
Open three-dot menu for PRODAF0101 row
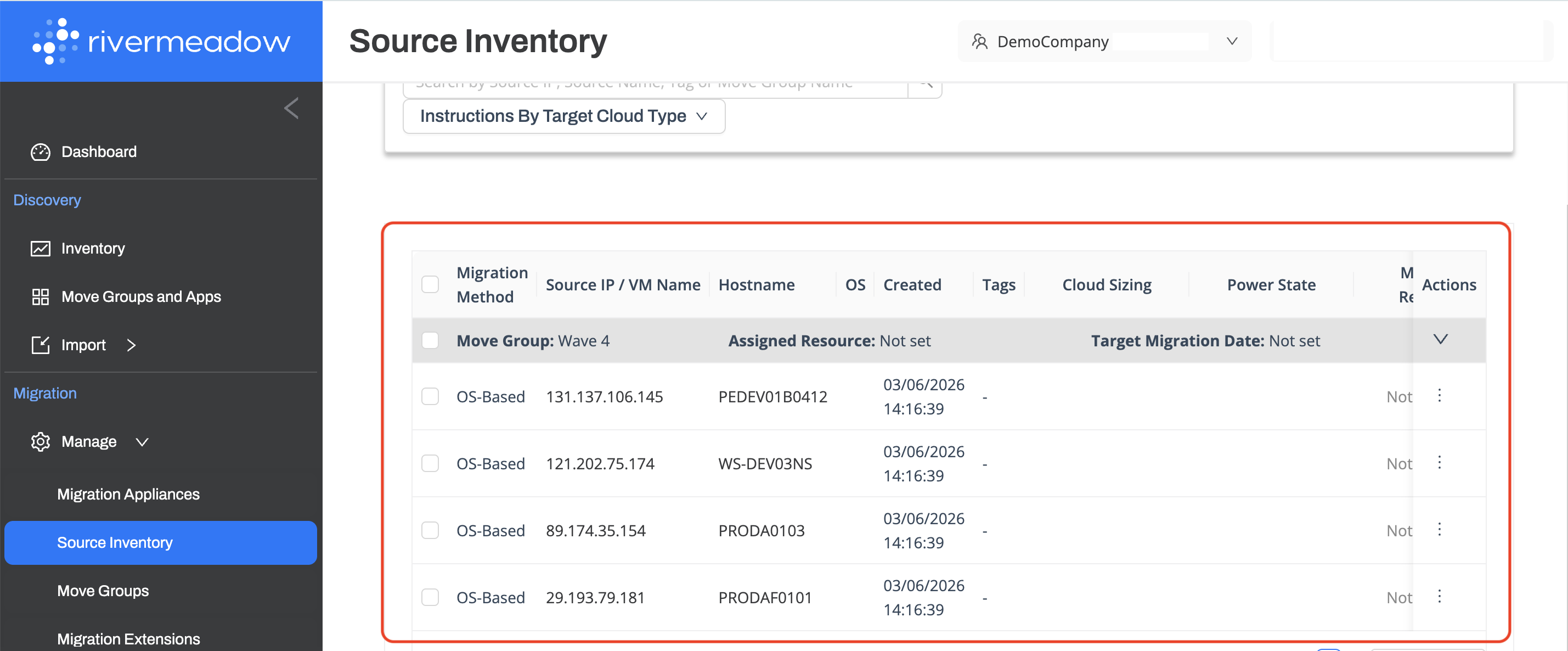pyautogui.click(x=1439, y=597)
